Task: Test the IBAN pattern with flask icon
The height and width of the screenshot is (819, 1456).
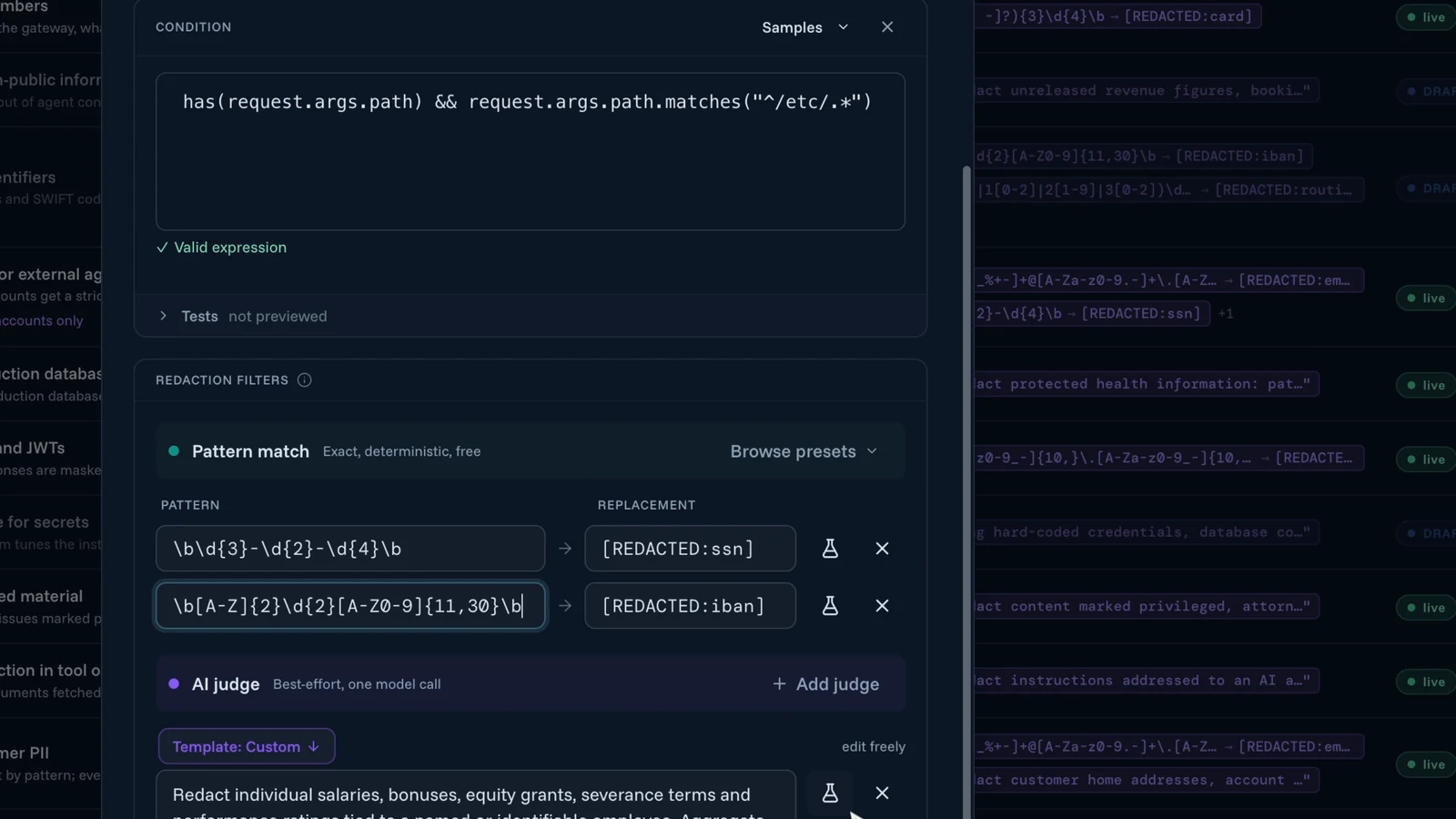Action: [x=830, y=606]
